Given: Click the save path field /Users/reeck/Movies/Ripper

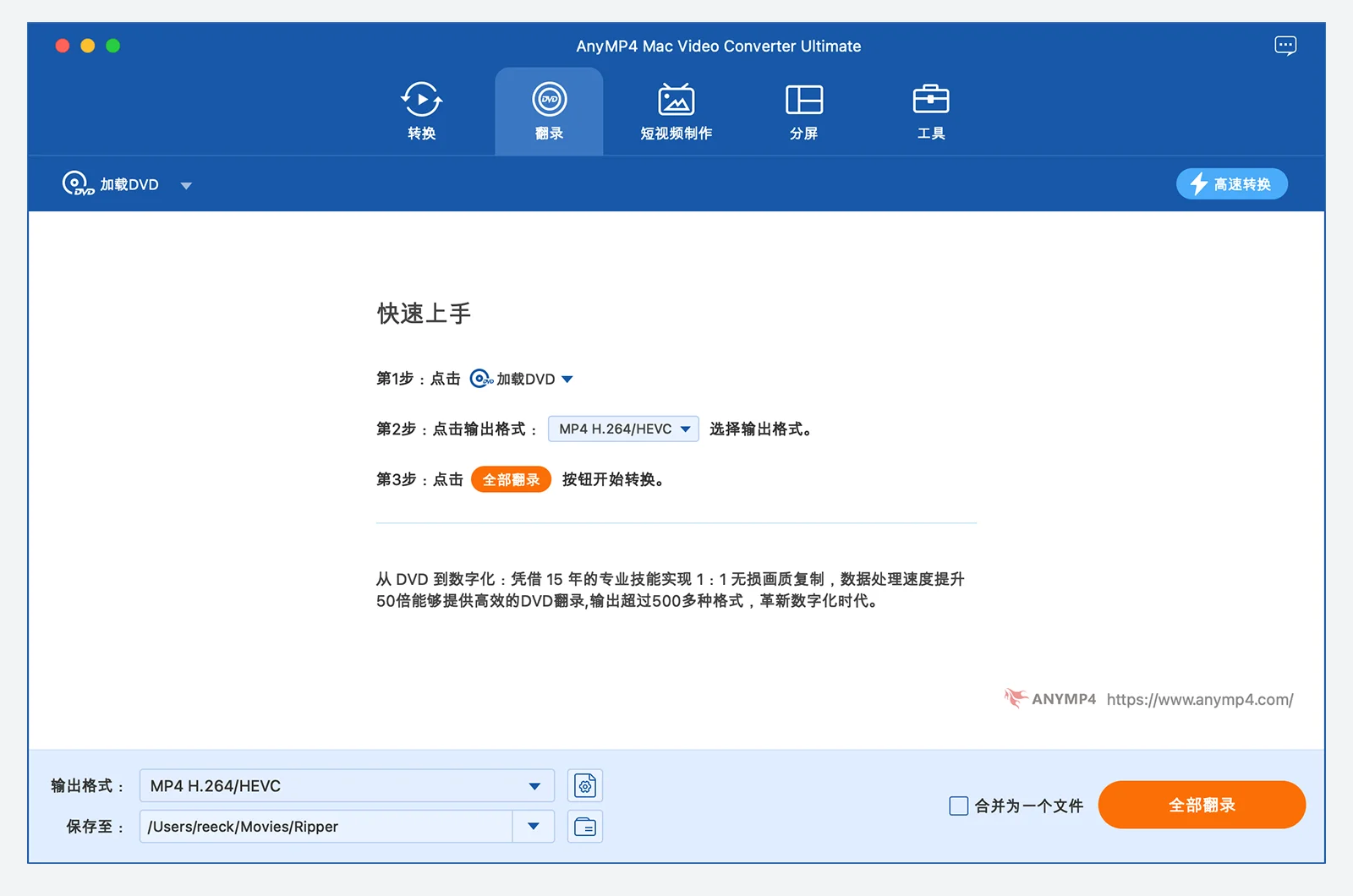Looking at the screenshot, I should 326,827.
